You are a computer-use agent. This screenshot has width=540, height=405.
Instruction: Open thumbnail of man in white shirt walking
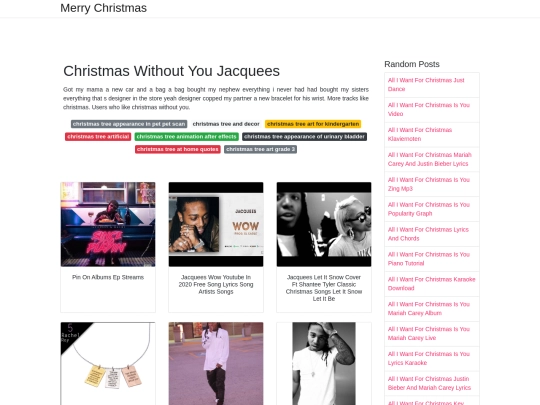216,364
